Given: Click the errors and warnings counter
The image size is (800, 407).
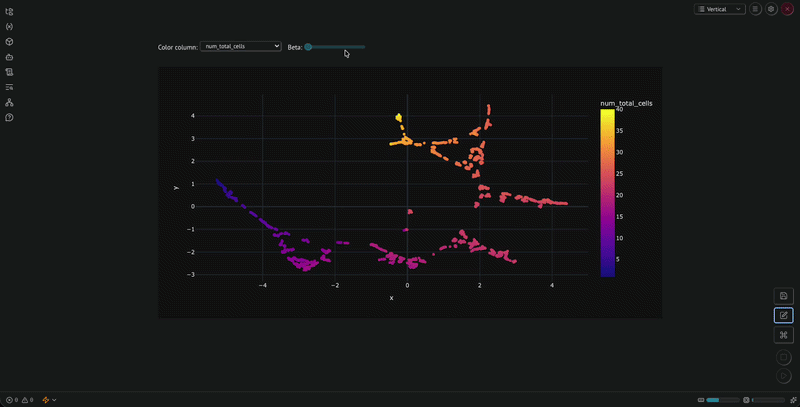Looking at the screenshot, I should pyautogui.click(x=20, y=400).
